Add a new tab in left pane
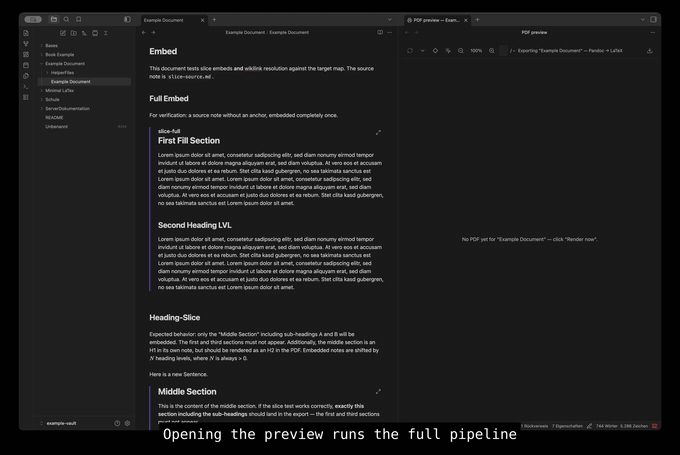 pyautogui.click(x=214, y=20)
